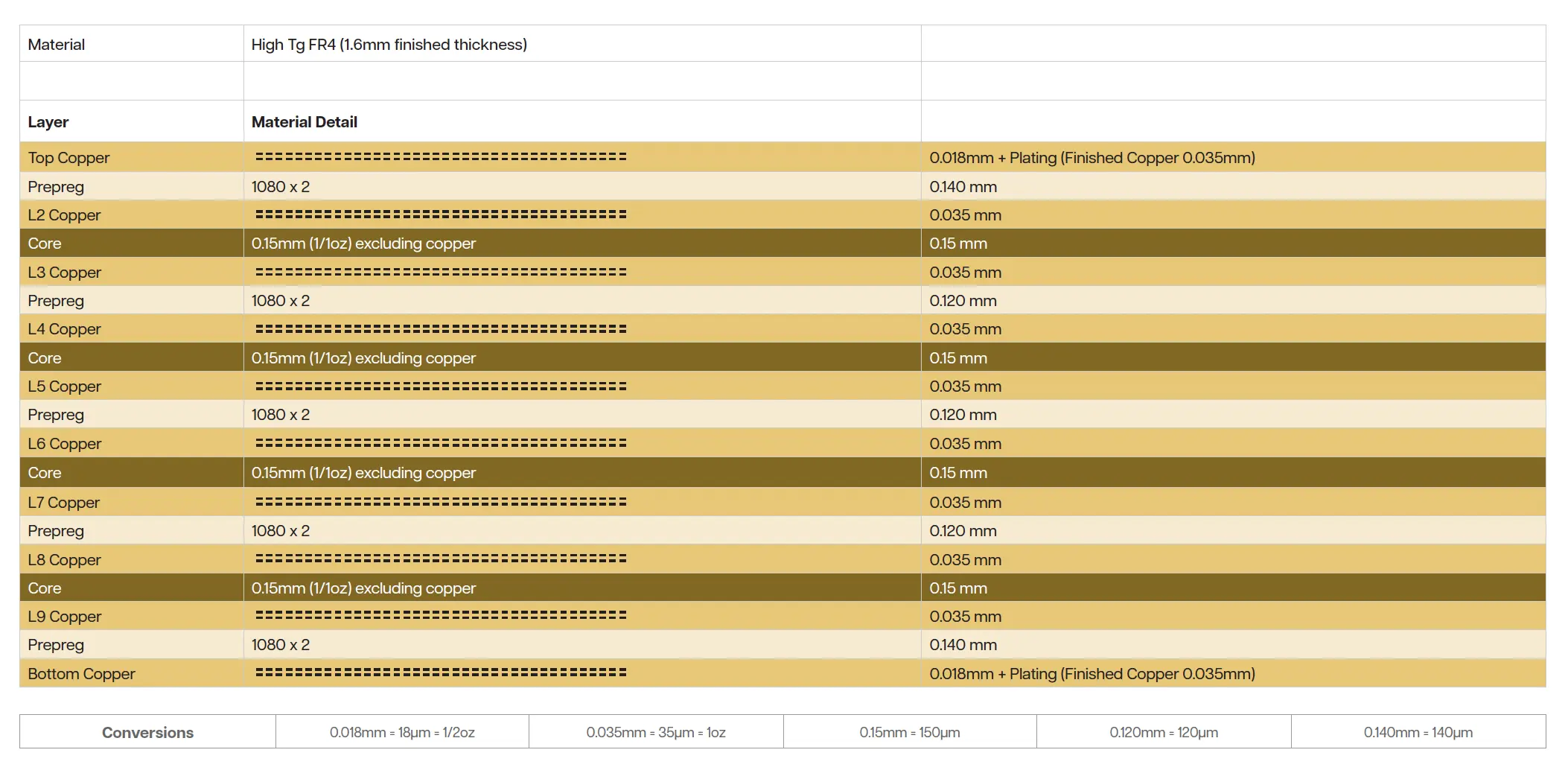Select the 0.018mm = 18µm = 1/2oz conversion
Viewport: 1568px width, 776px height.
tap(402, 733)
